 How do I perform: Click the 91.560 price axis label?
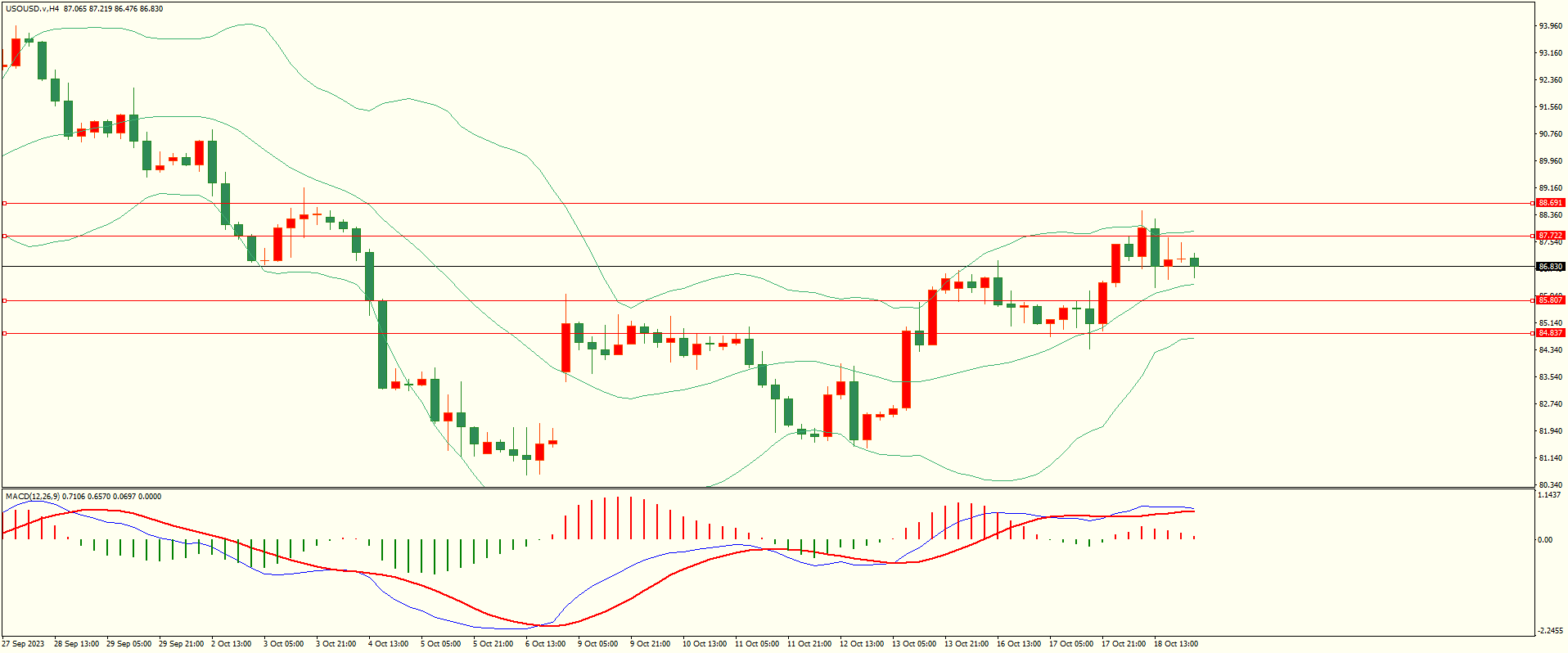(x=1551, y=107)
